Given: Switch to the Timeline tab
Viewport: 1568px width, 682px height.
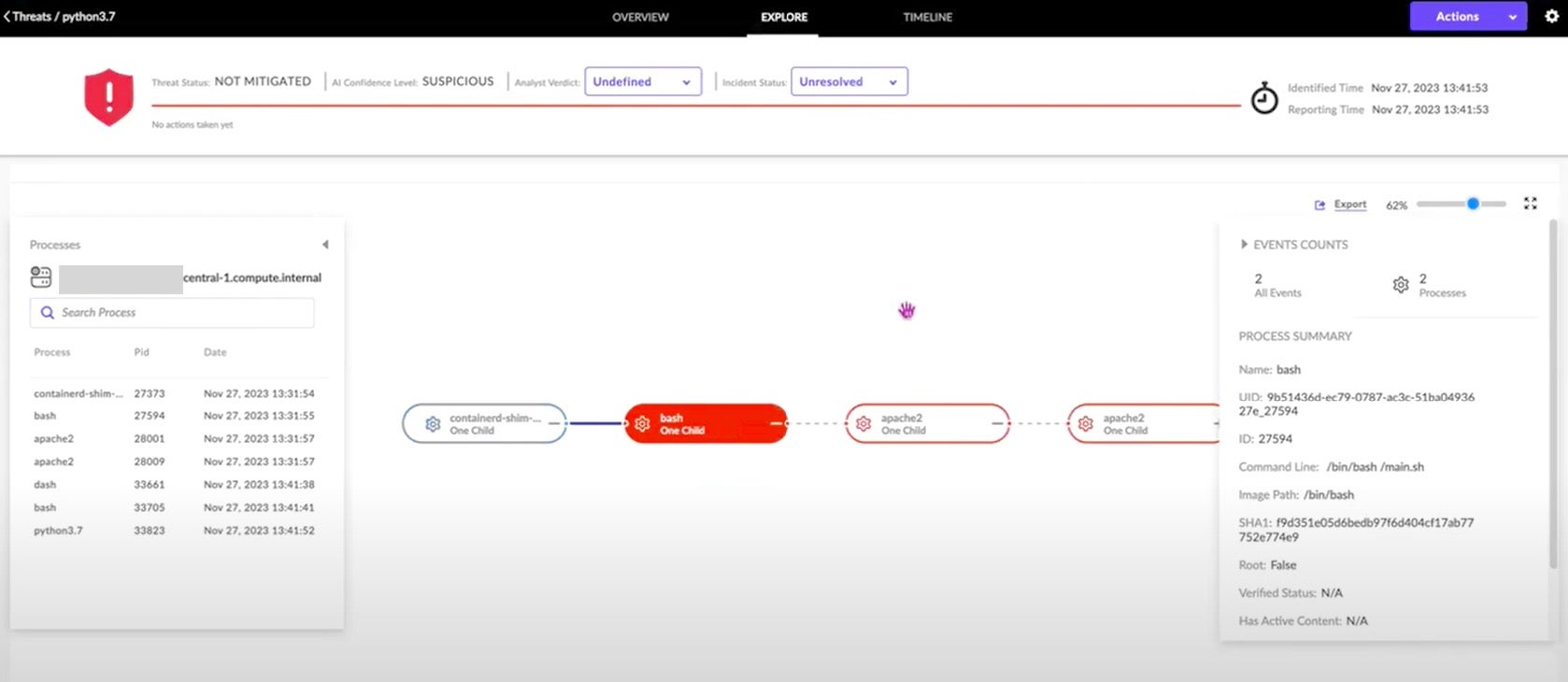Looking at the screenshot, I should [927, 17].
